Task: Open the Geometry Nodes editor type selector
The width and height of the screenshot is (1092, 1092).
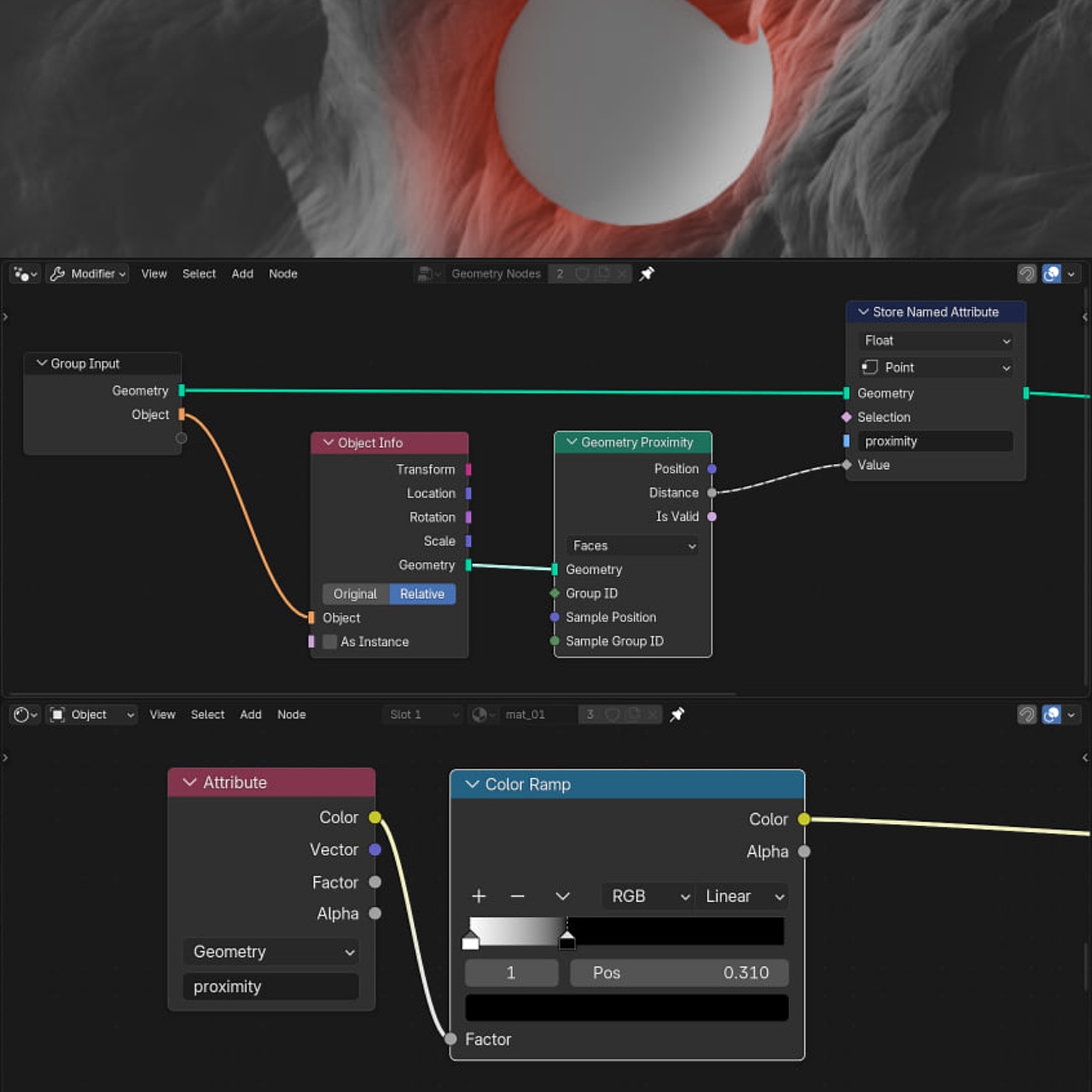Action: [25, 274]
